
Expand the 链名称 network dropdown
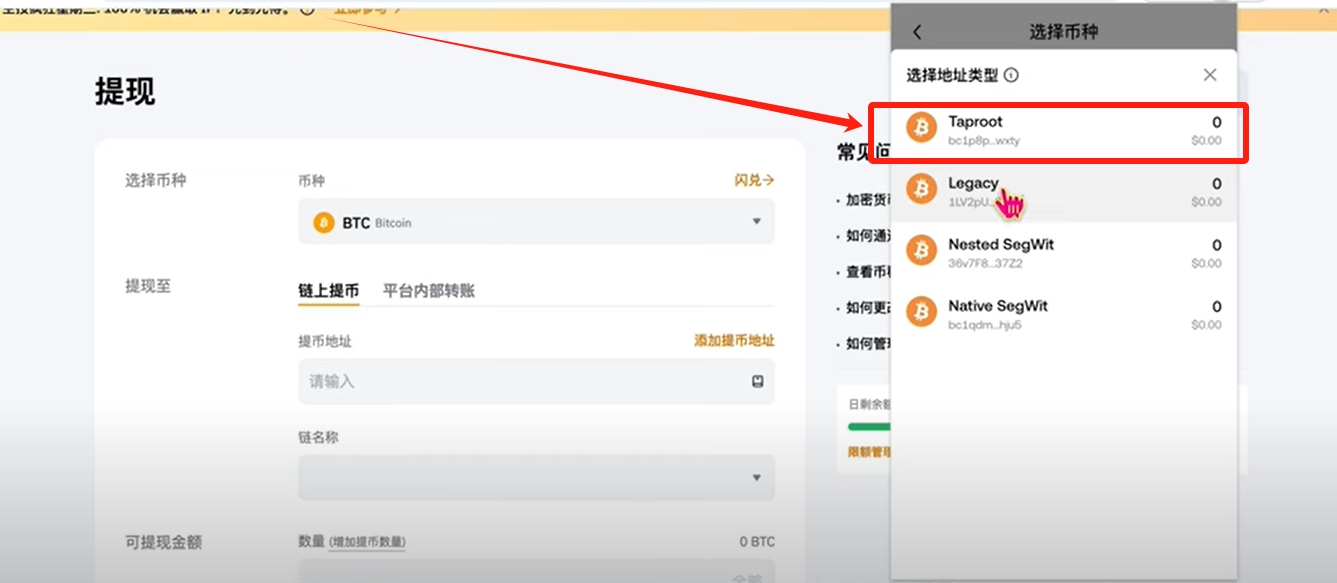click(x=536, y=478)
